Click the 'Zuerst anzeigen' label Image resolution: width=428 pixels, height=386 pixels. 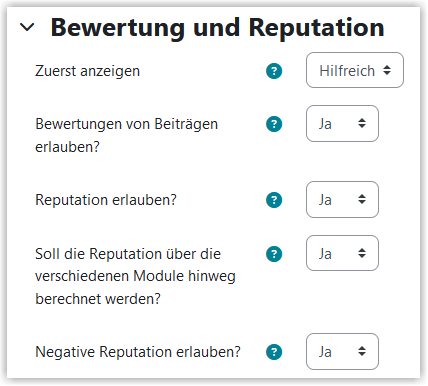coord(88,71)
